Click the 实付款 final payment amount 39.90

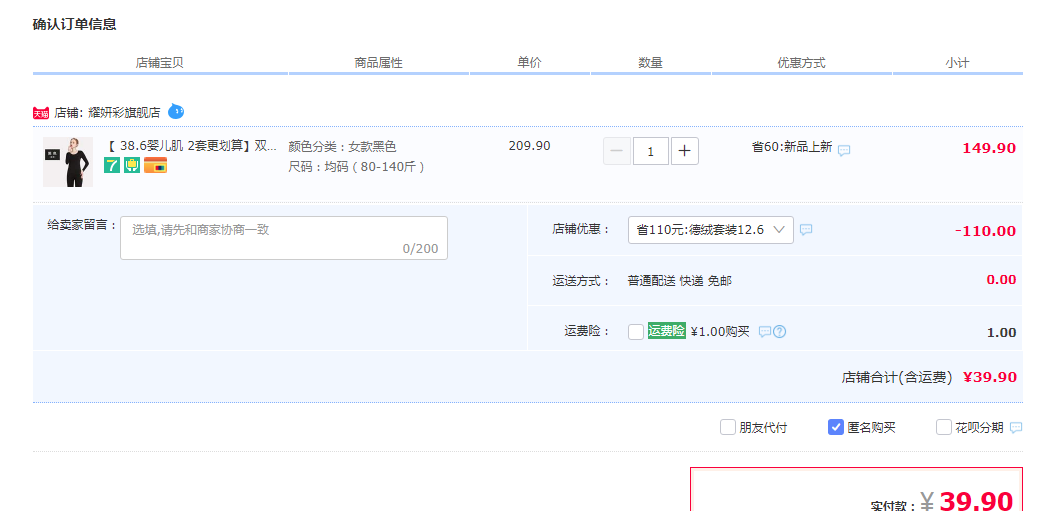tap(976, 500)
